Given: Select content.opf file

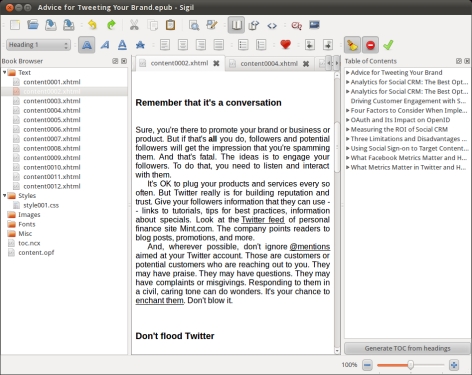Looking at the screenshot, I should point(36,253).
